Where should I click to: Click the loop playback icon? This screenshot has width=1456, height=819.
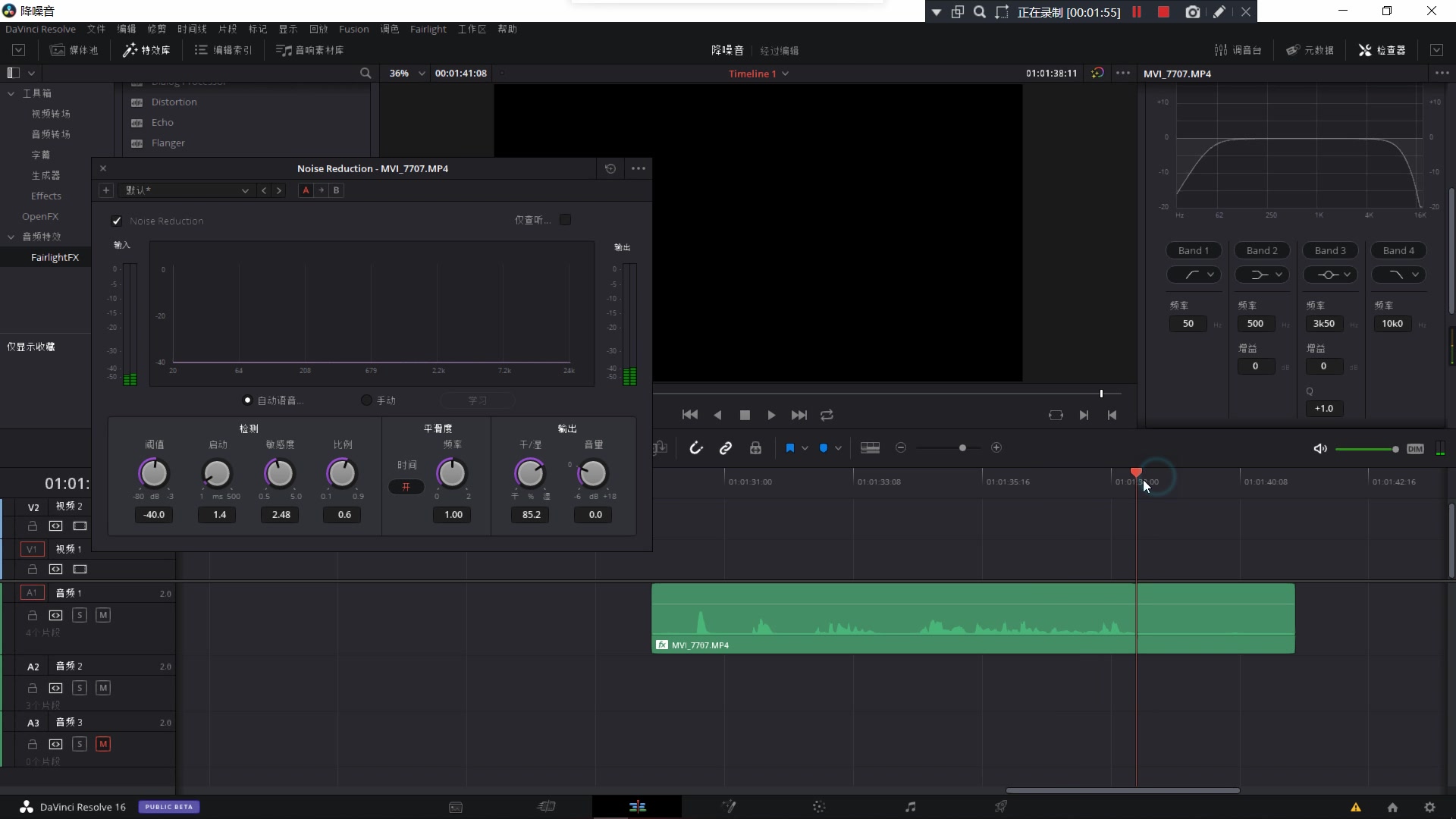point(827,414)
